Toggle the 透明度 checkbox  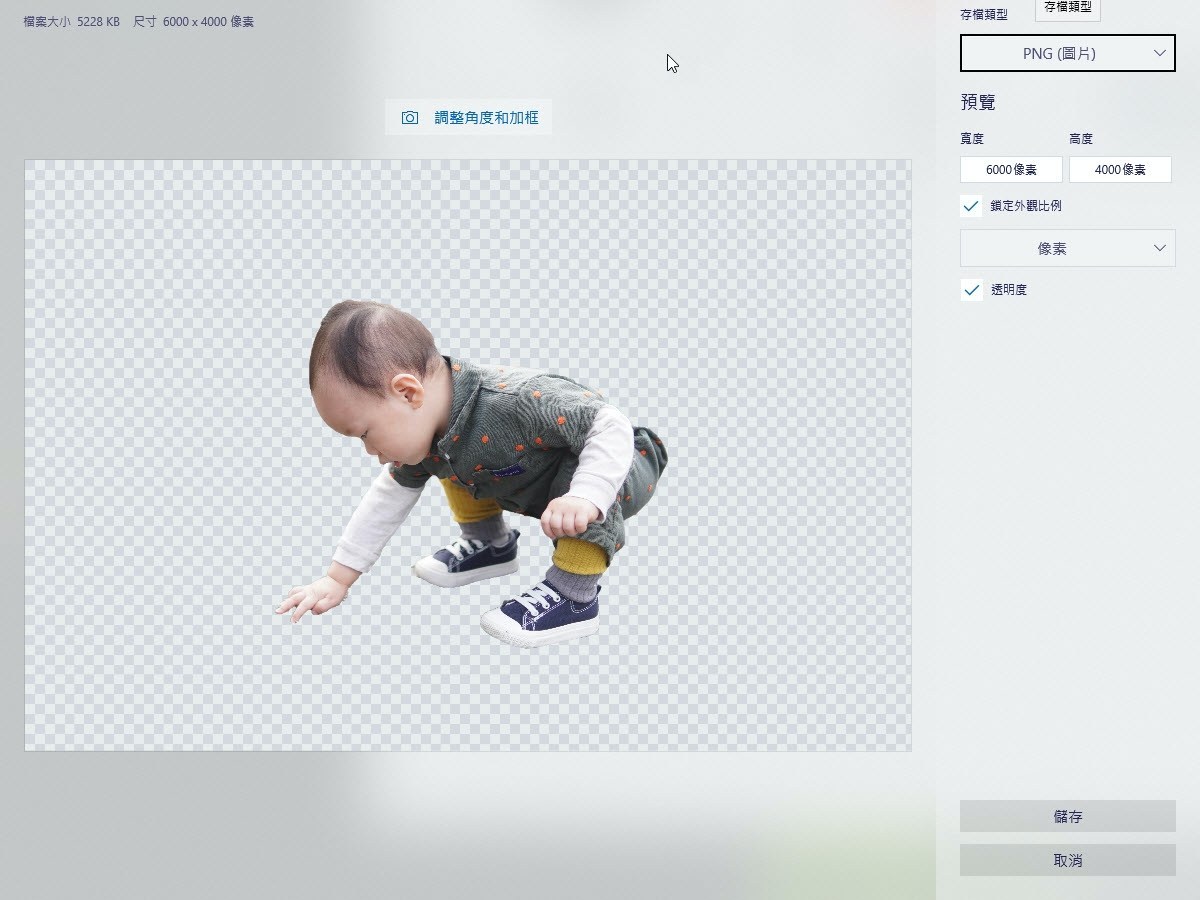[x=971, y=290]
